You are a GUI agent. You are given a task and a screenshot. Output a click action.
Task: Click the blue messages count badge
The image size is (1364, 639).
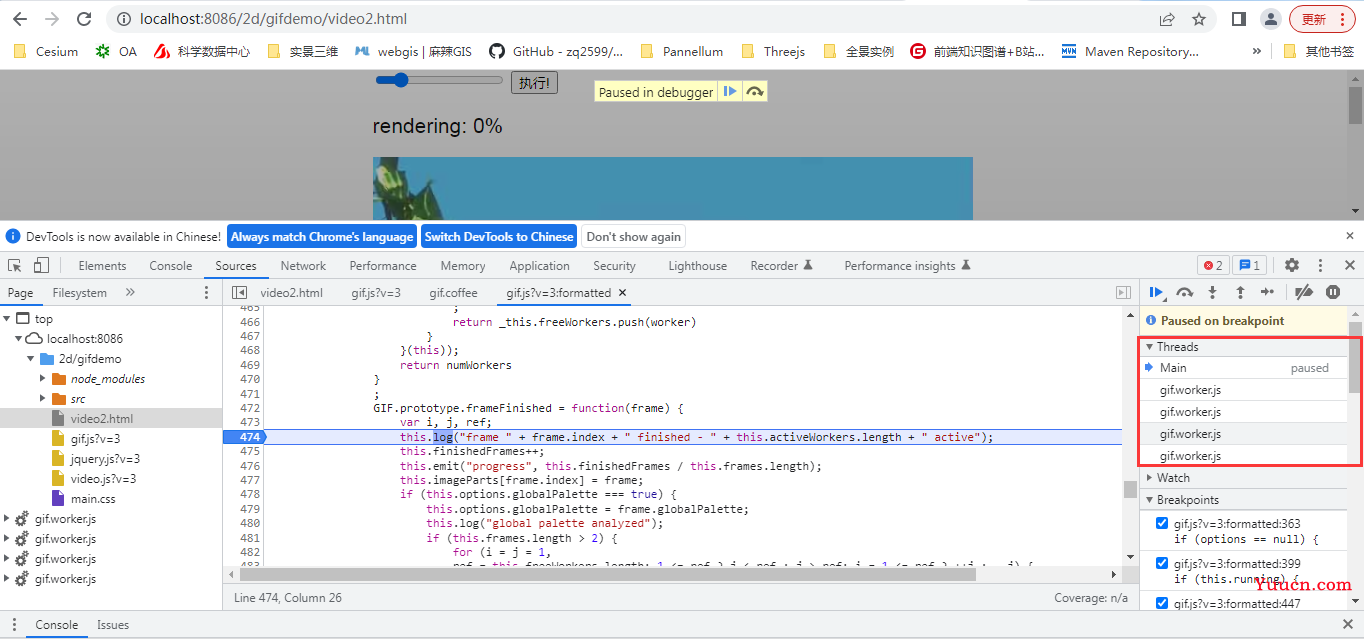[1250, 265]
